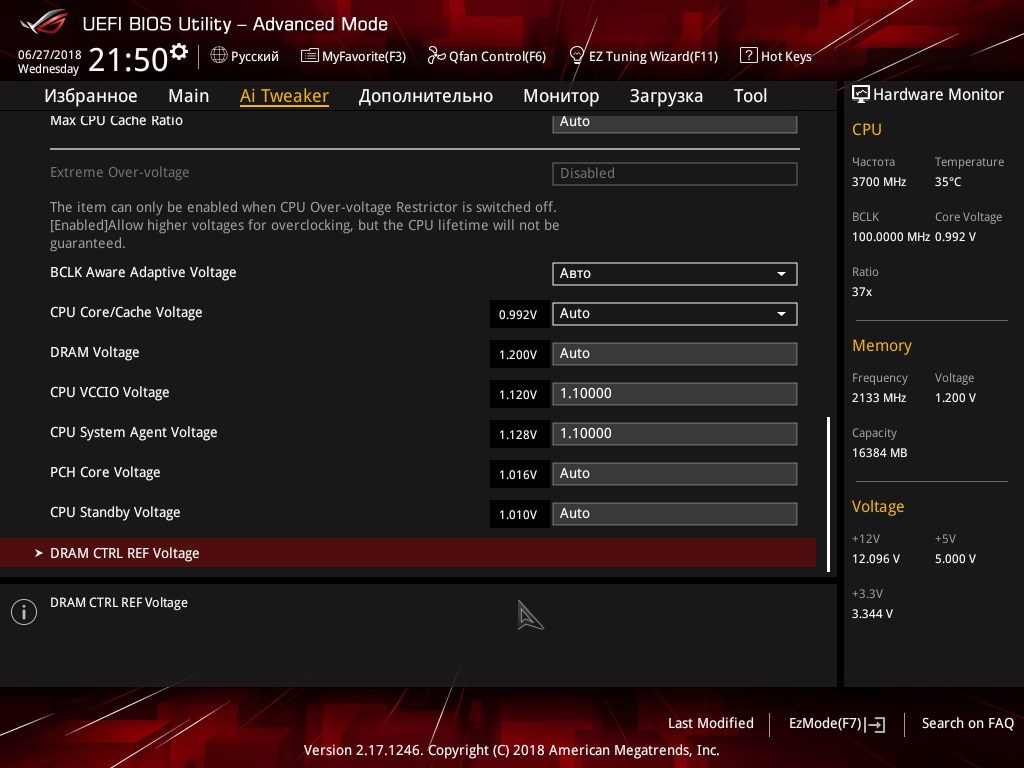
Task: Click Last Modified
Action: [711, 723]
